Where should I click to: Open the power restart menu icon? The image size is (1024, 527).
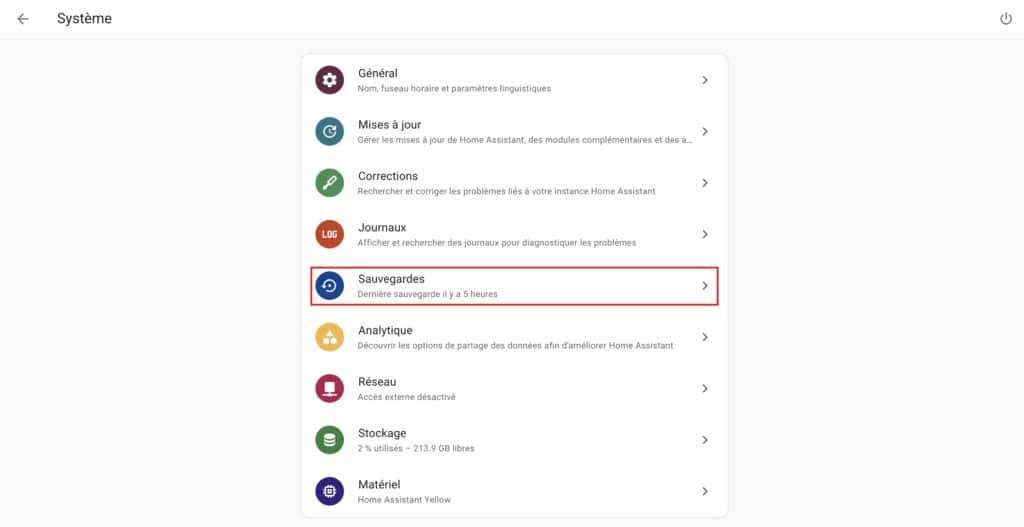click(x=1006, y=19)
